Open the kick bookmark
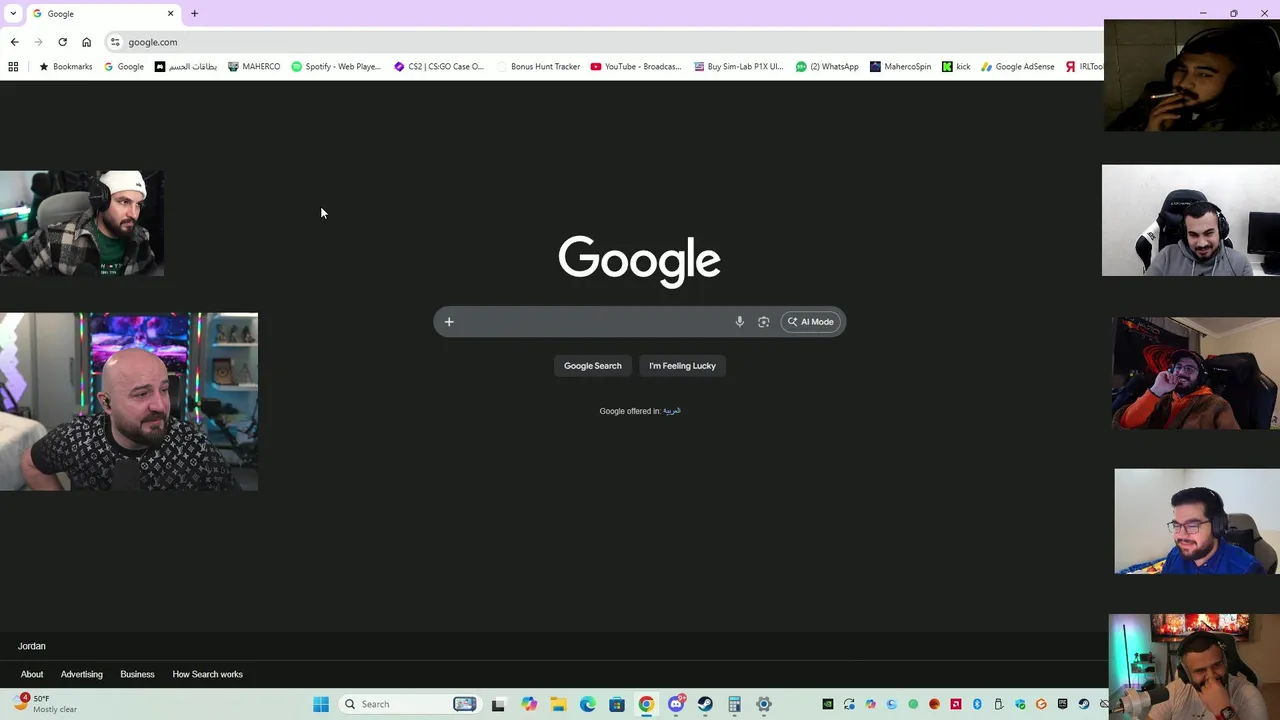This screenshot has width=1280, height=720. [956, 67]
